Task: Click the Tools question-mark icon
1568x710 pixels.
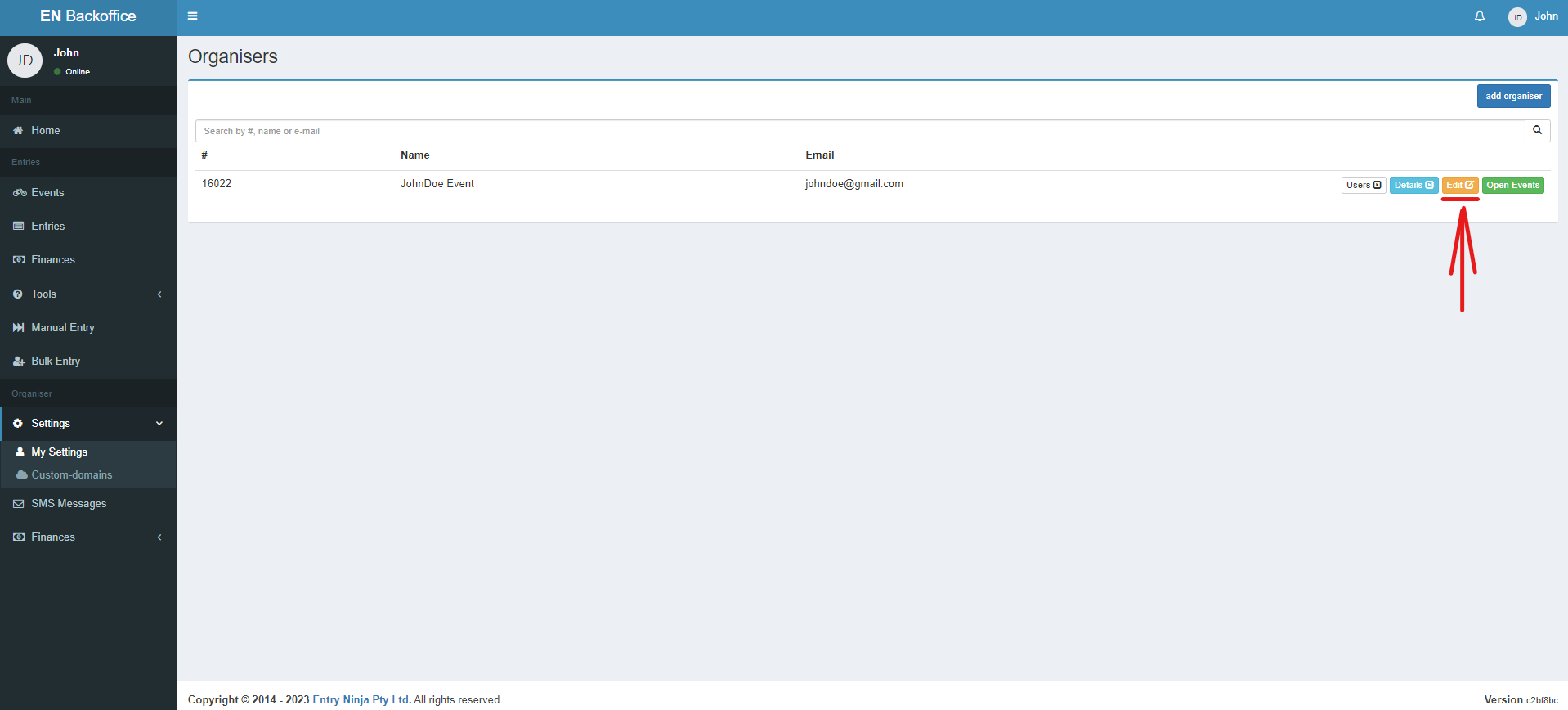Action: pos(18,294)
